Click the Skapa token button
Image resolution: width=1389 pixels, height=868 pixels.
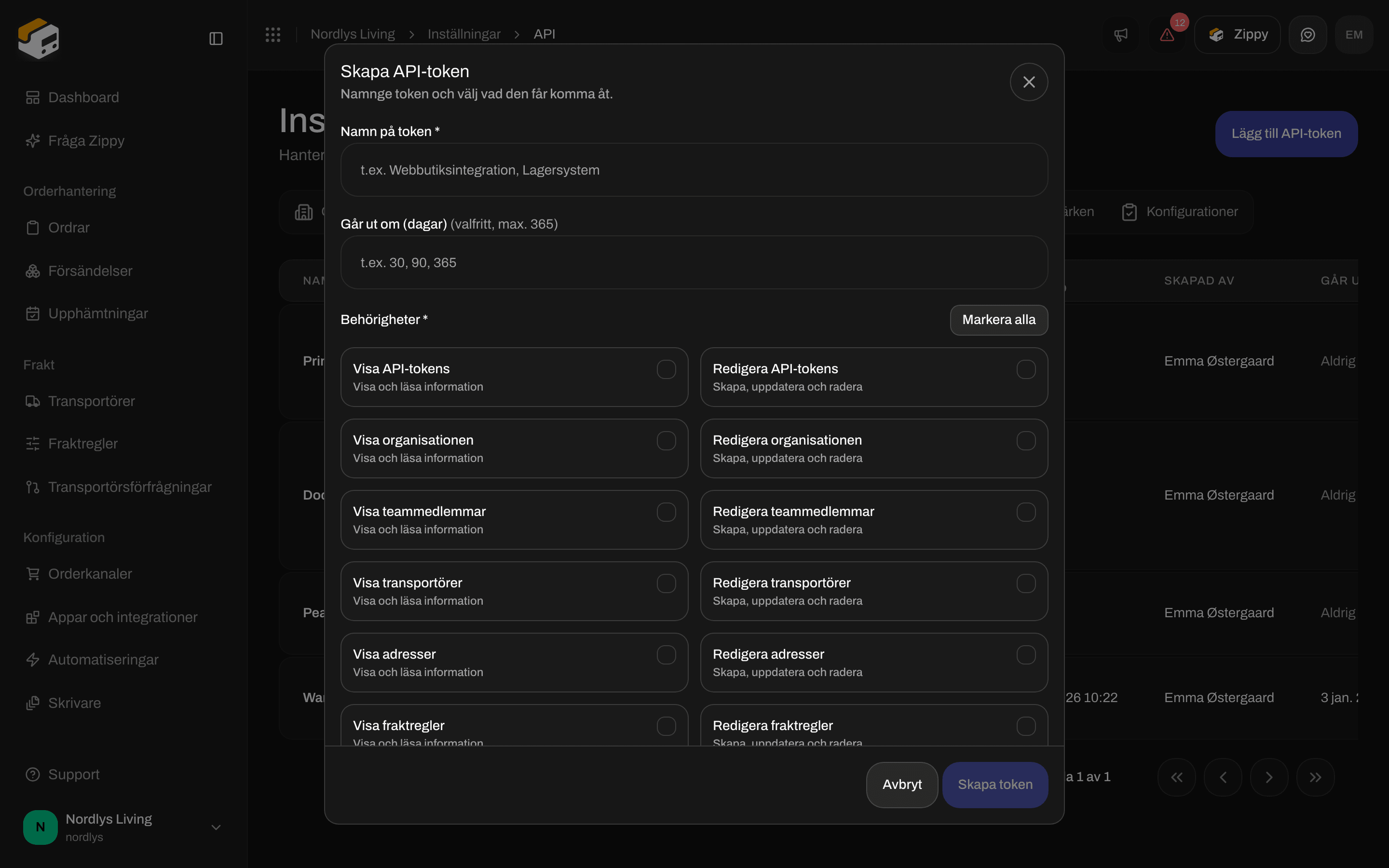(995, 785)
